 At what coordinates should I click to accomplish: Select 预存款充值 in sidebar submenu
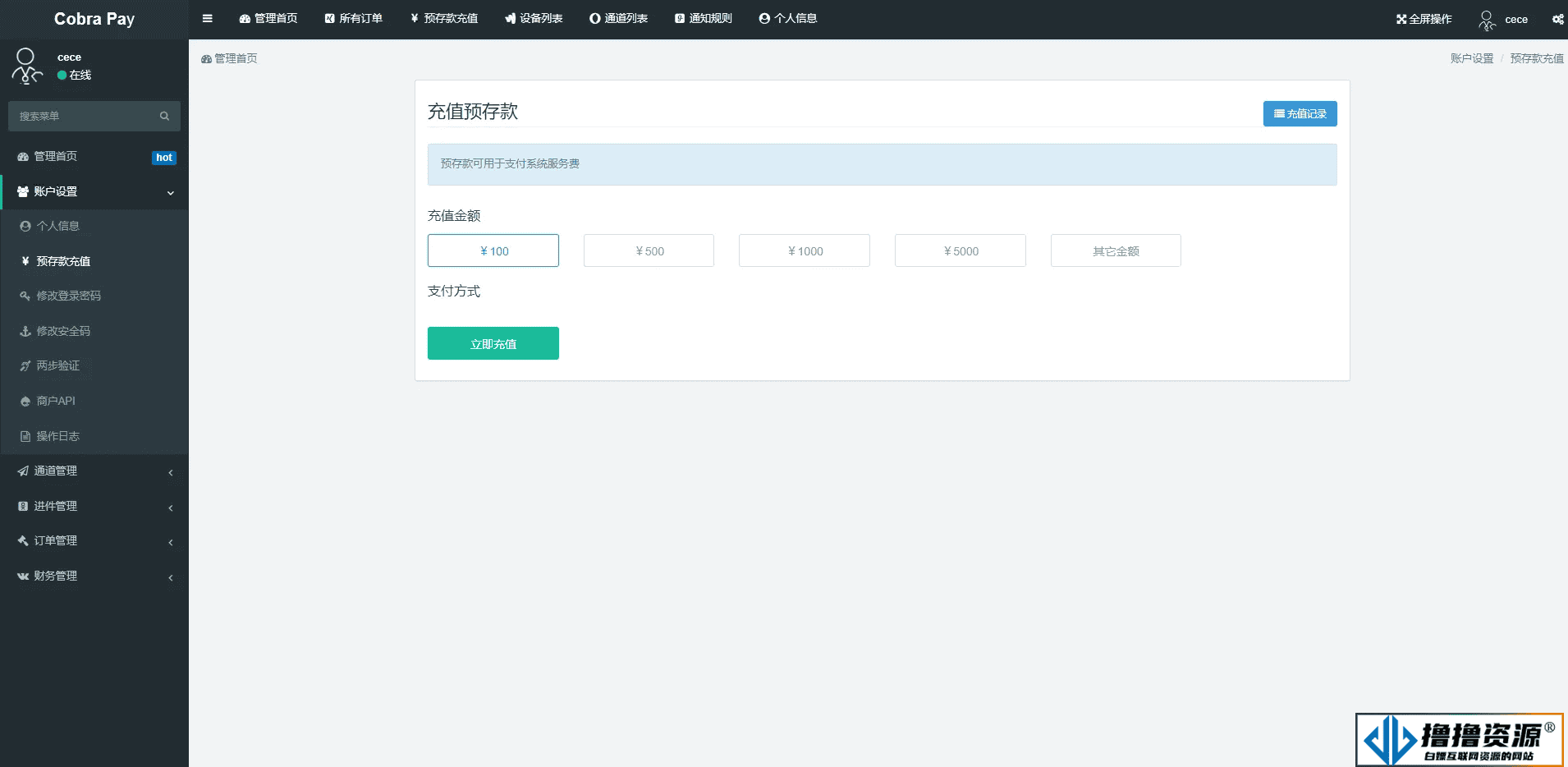tap(94, 261)
